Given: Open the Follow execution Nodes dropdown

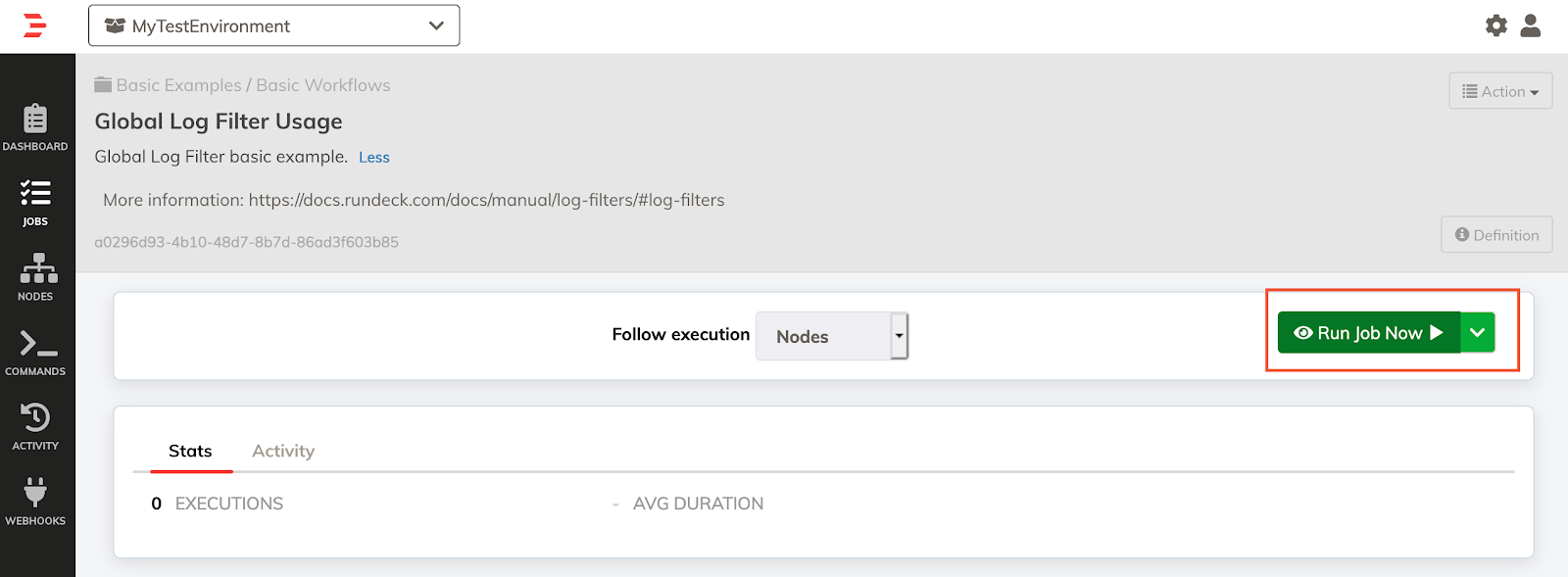Looking at the screenshot, I should pos(832,336).
